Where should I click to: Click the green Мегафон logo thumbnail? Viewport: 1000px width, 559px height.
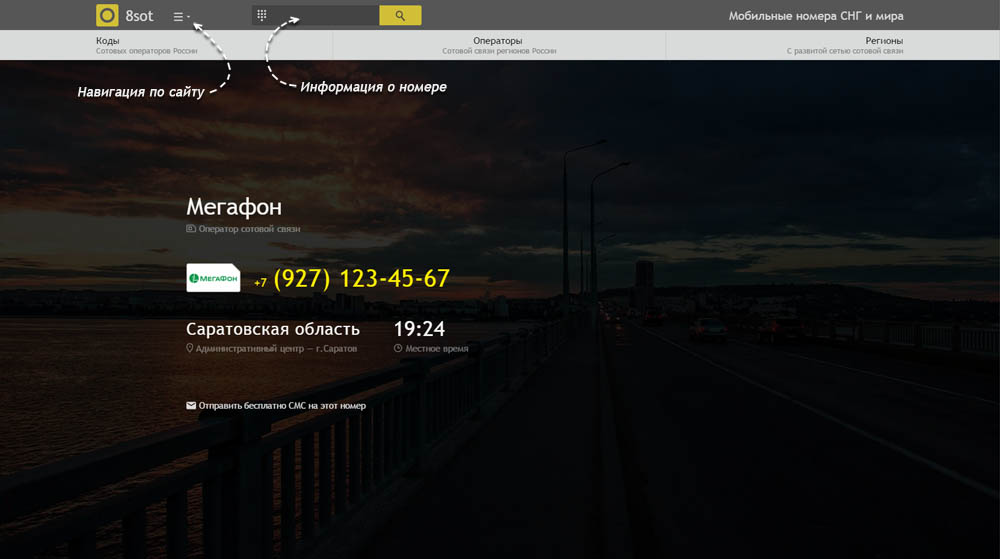click(213, 278)
